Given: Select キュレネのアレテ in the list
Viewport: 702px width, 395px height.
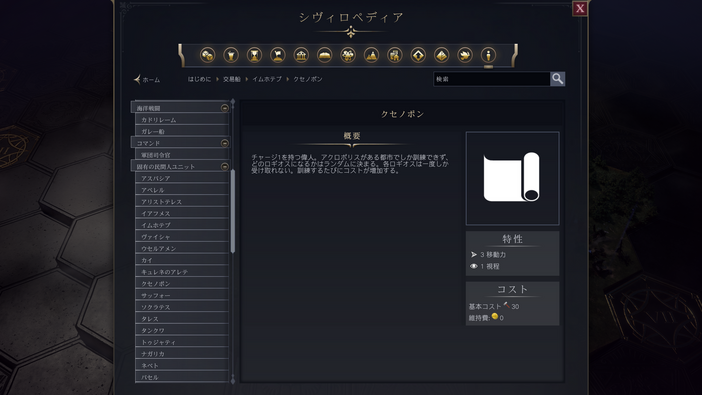Looking at the screenshot, I should pos(182,272).
